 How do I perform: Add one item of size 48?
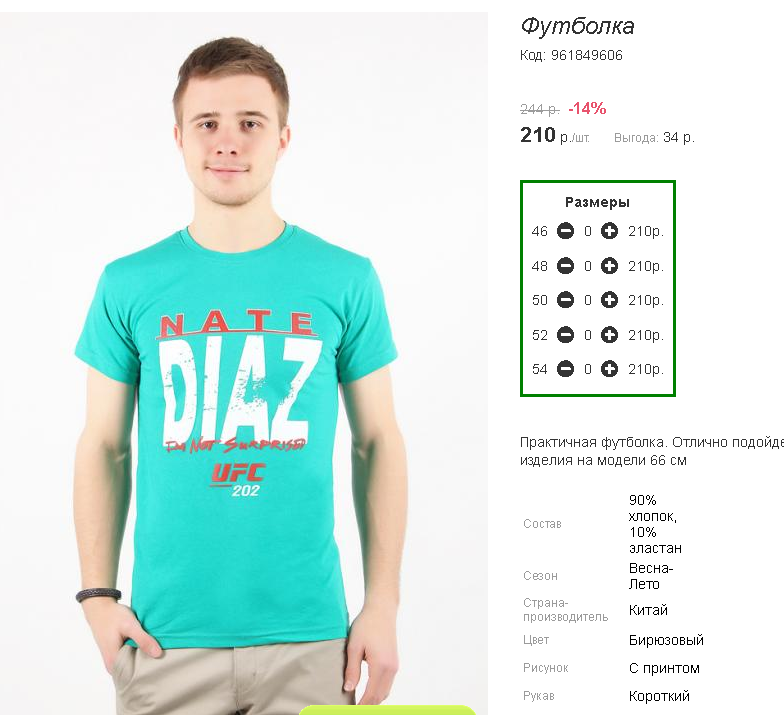[x=609, y=266]
